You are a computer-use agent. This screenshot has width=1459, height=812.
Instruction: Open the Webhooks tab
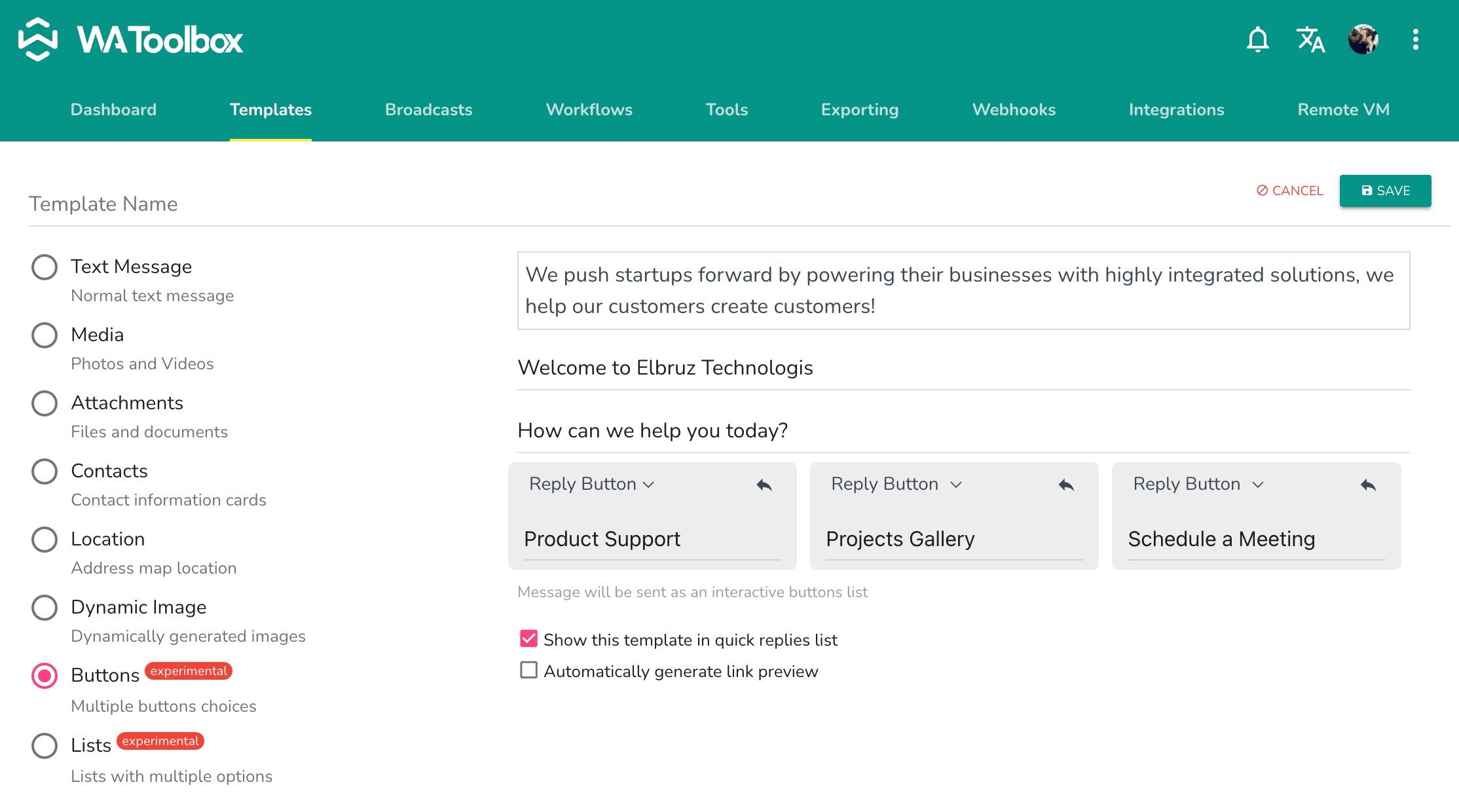(x=1014, y=109)
